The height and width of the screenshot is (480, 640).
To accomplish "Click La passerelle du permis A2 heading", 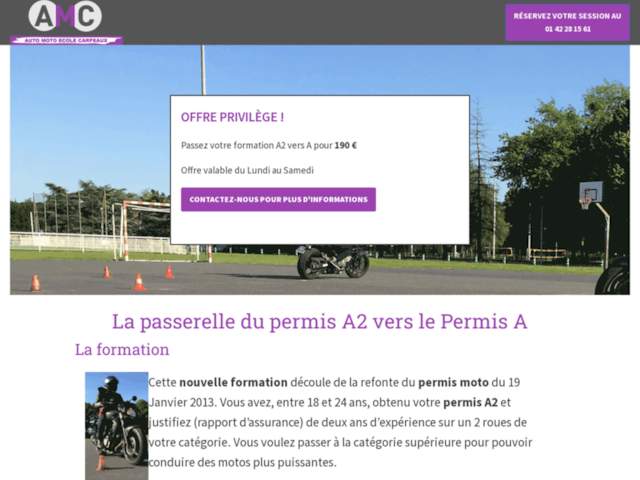I will point(320,322).
